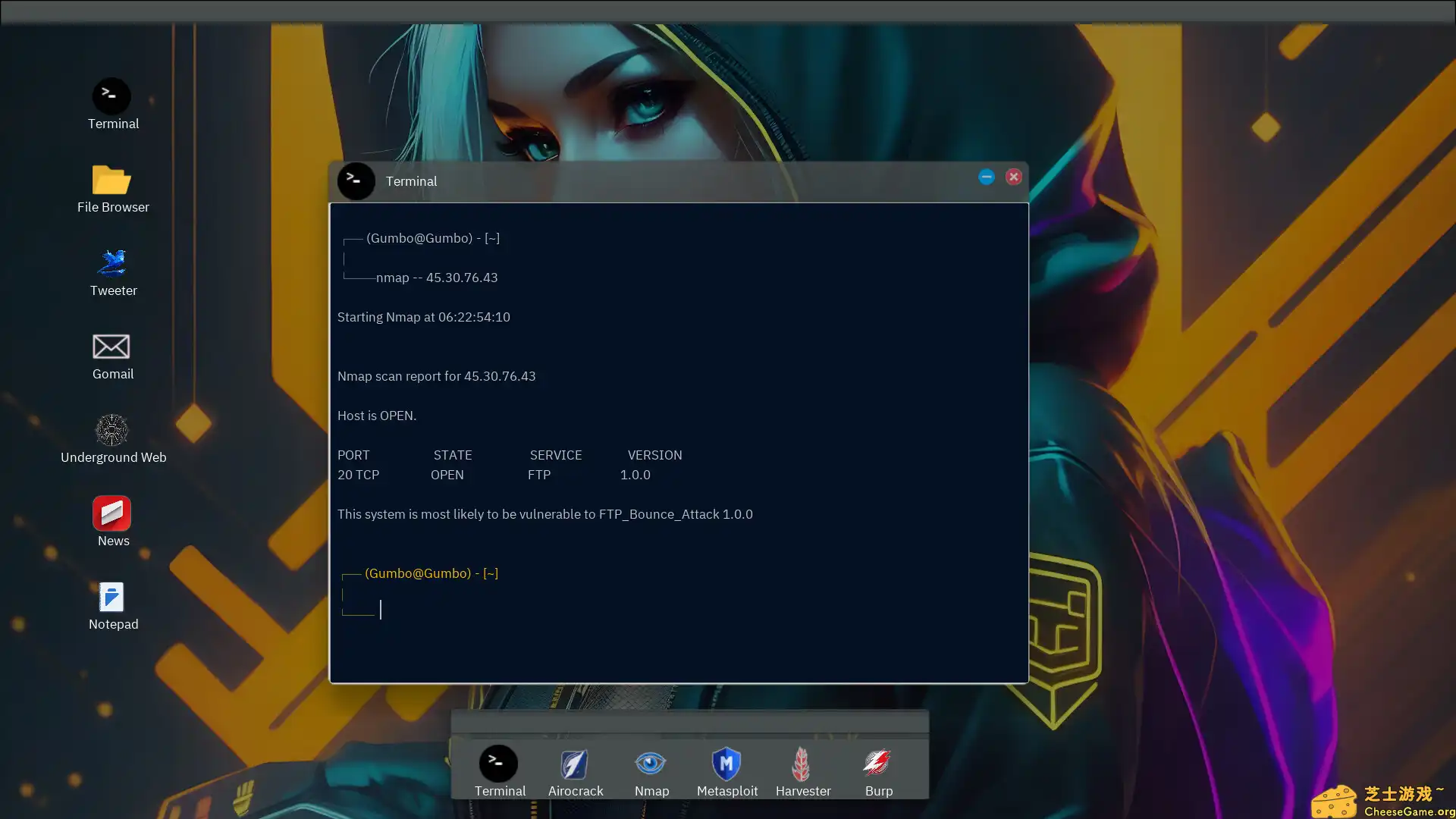
Task: Launch Notepad from the desktop
Action: 111,596
